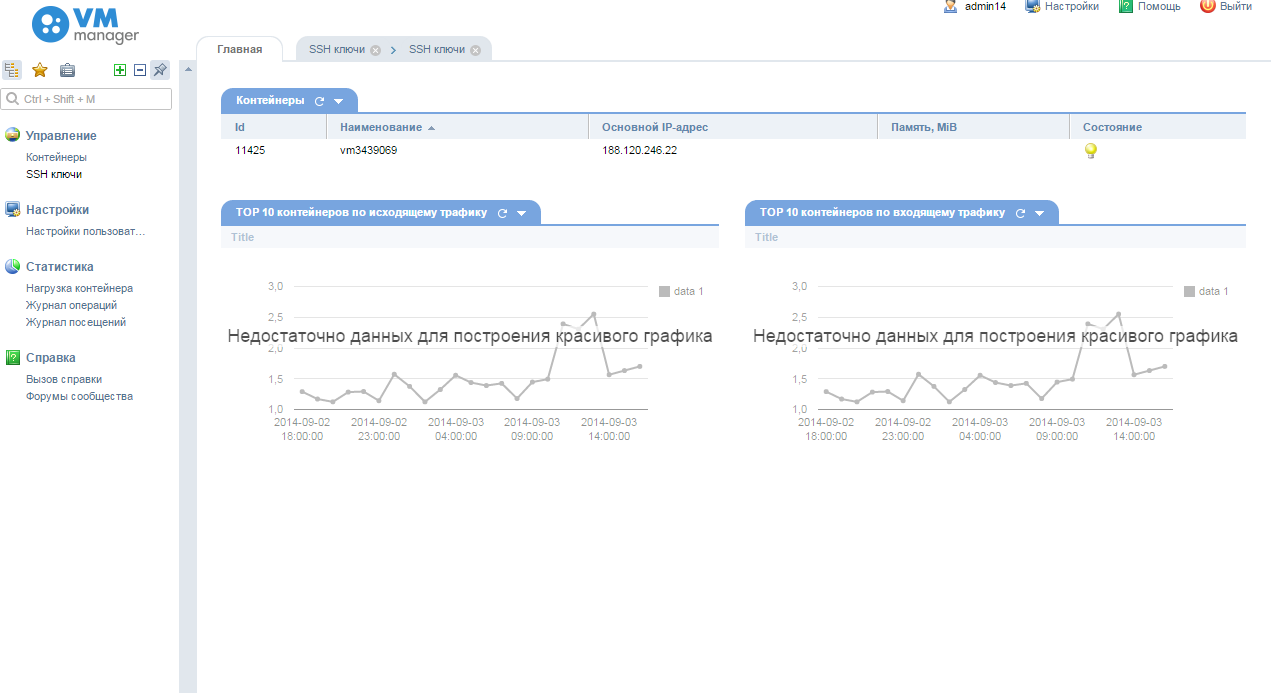Collapse the Управление section
Image resolution: width=1271 pixels, height=693 pixels.
(x=61, y=136)
